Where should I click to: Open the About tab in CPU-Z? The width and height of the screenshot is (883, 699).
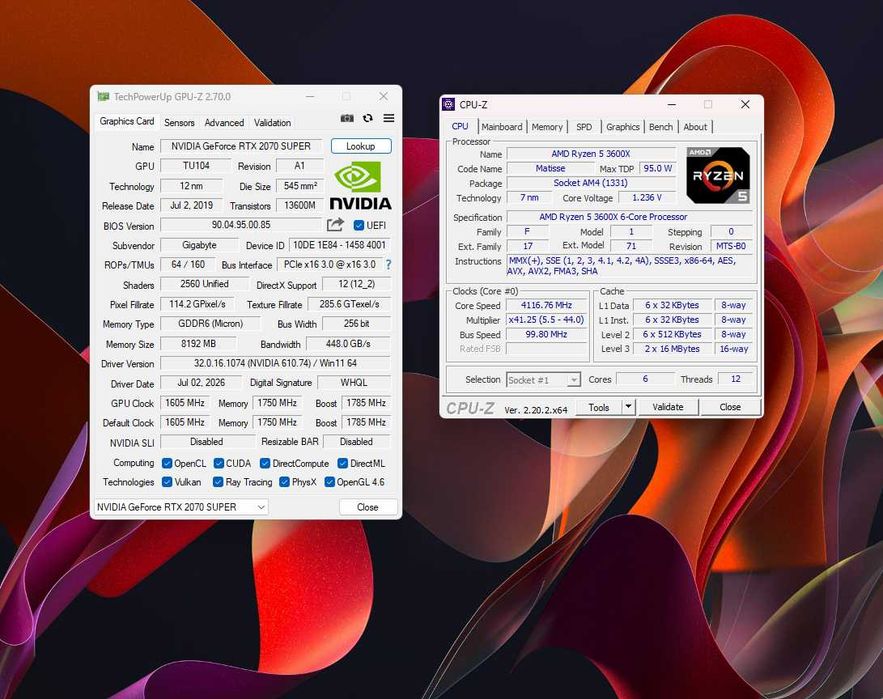click(695, 127)
